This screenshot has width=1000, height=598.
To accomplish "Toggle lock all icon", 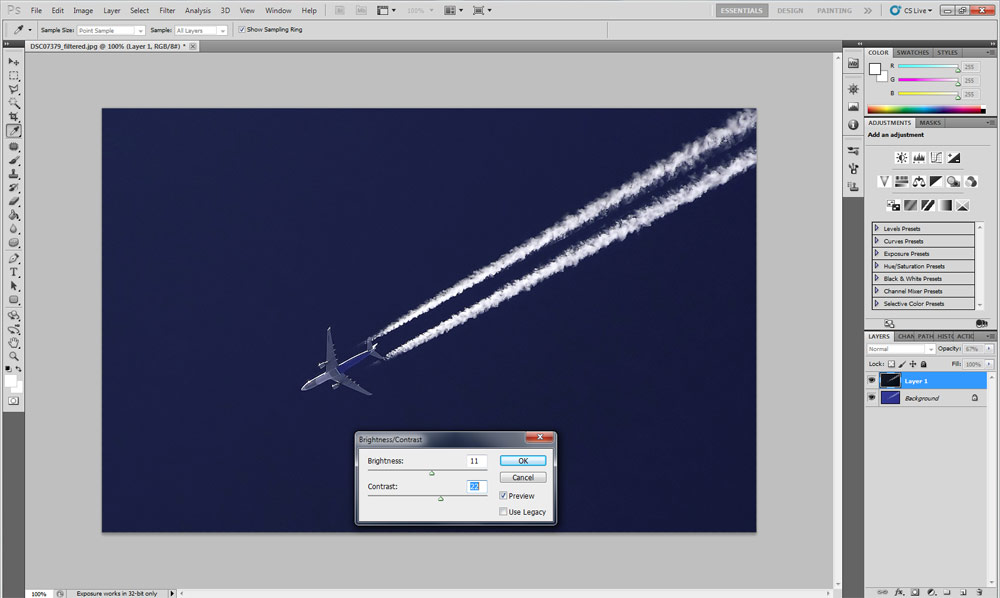I will [923, 364].
